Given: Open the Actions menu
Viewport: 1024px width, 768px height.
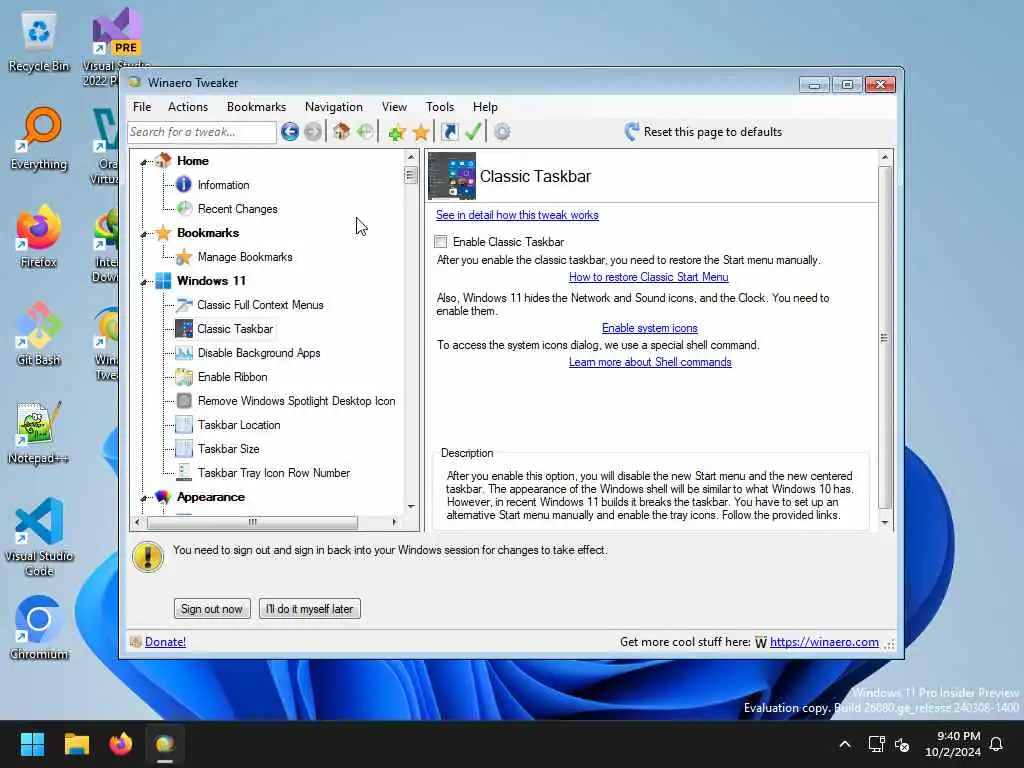Looking at the screenshot, I should tap(187, 106).
